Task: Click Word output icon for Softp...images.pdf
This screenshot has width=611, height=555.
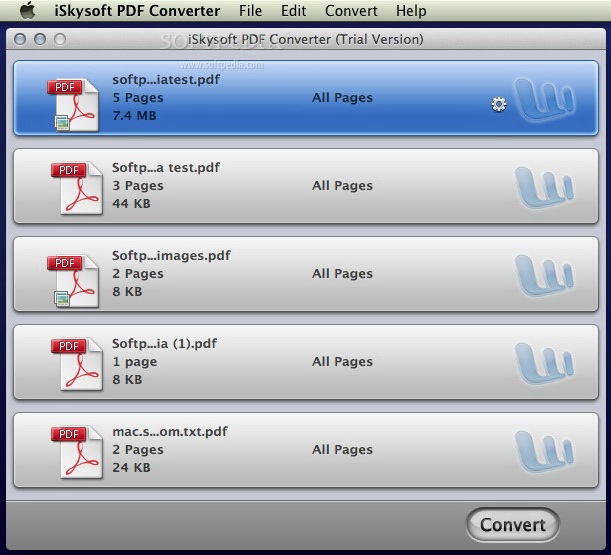Action: click(544, 276)
